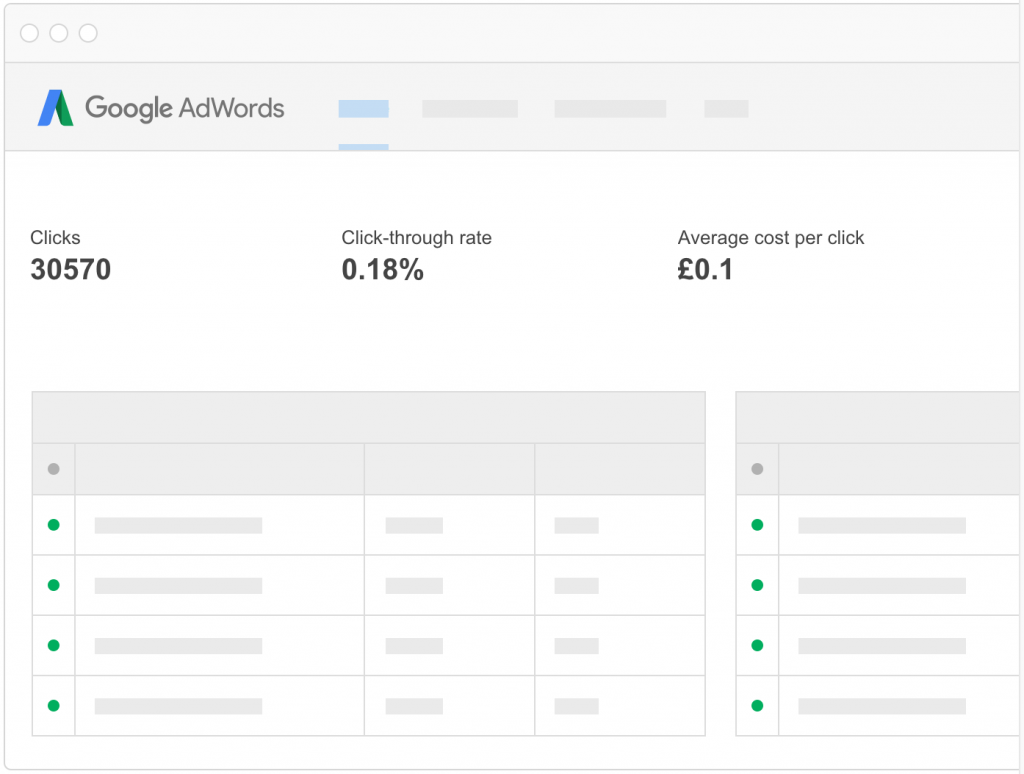The height and width of the screenshot is (774, 1024).
Task: Select the highlighted blue navigation tab
Action: coord(364,109)
